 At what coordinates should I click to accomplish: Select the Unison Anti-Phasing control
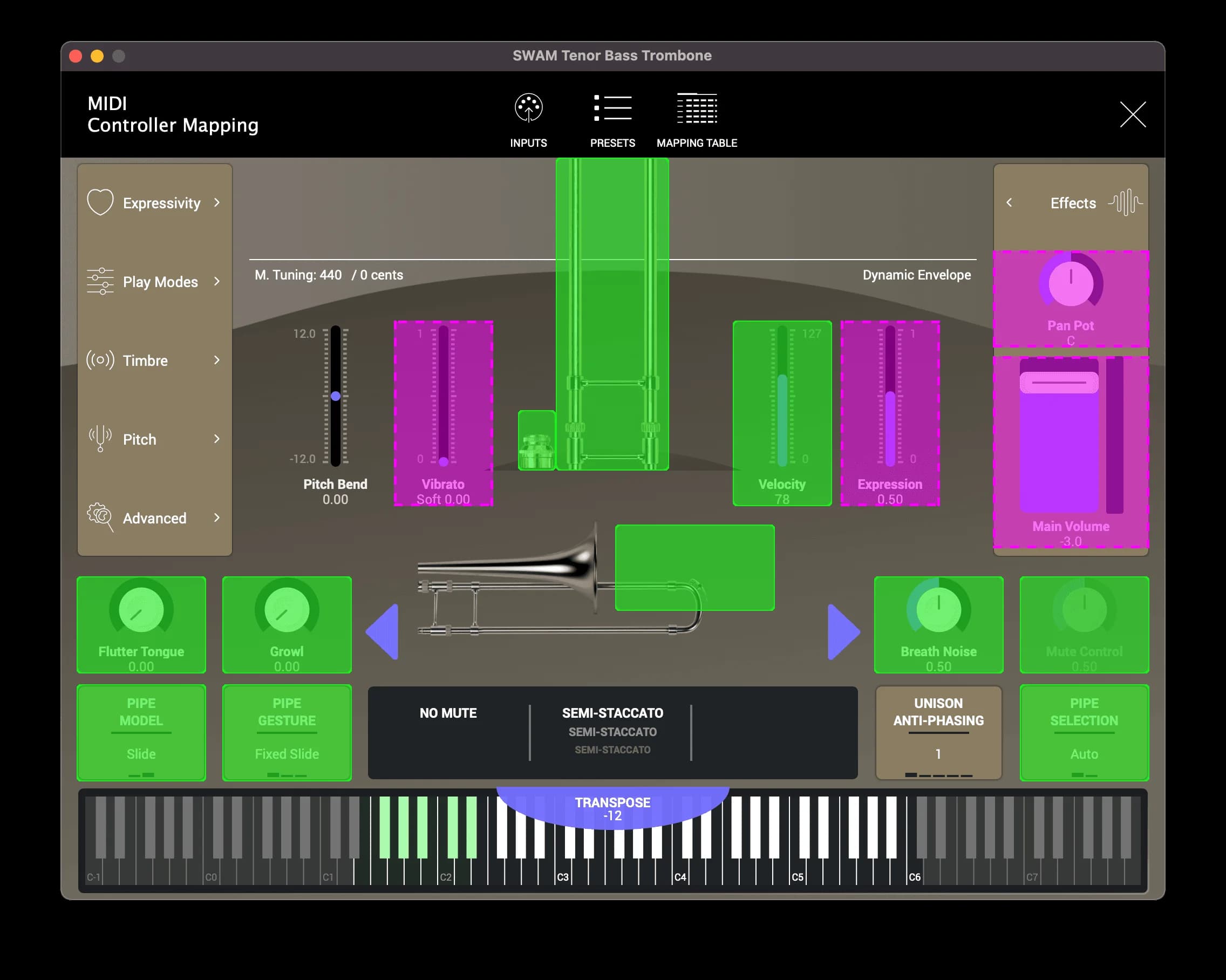click(938, 733)
